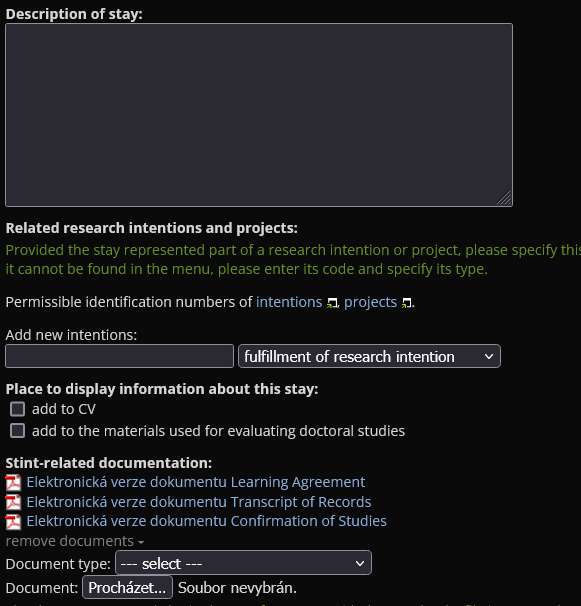Click the Soubor nevybrán file status label
The height and width of the screenshot is (606, 581).
pyautogui.click(x=237, y=588)
